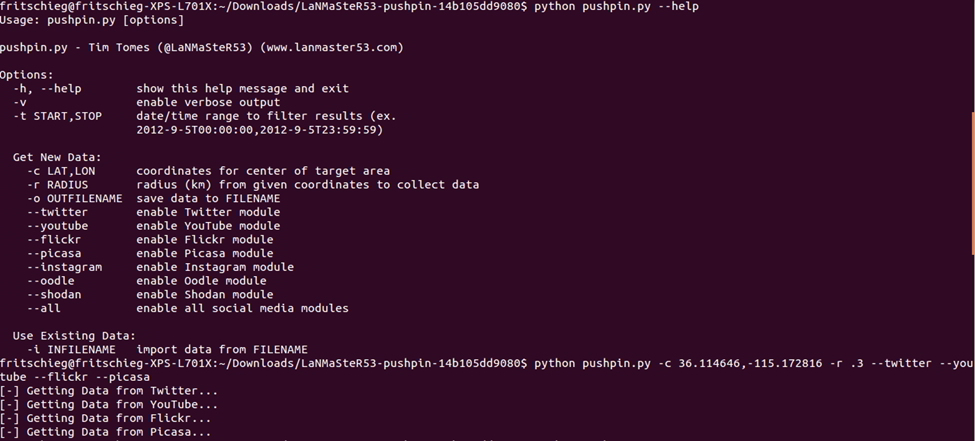Click the '--flickr' option in help list
The image size is (975, 441).
point(54,239)
